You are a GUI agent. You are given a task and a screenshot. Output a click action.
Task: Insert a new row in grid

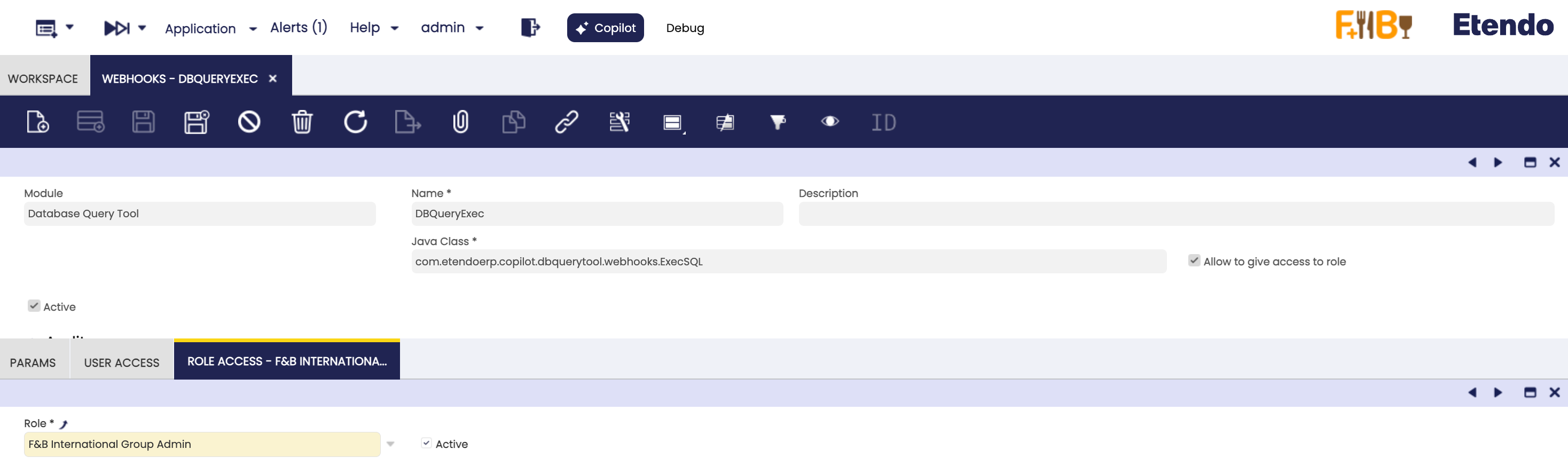91,122
